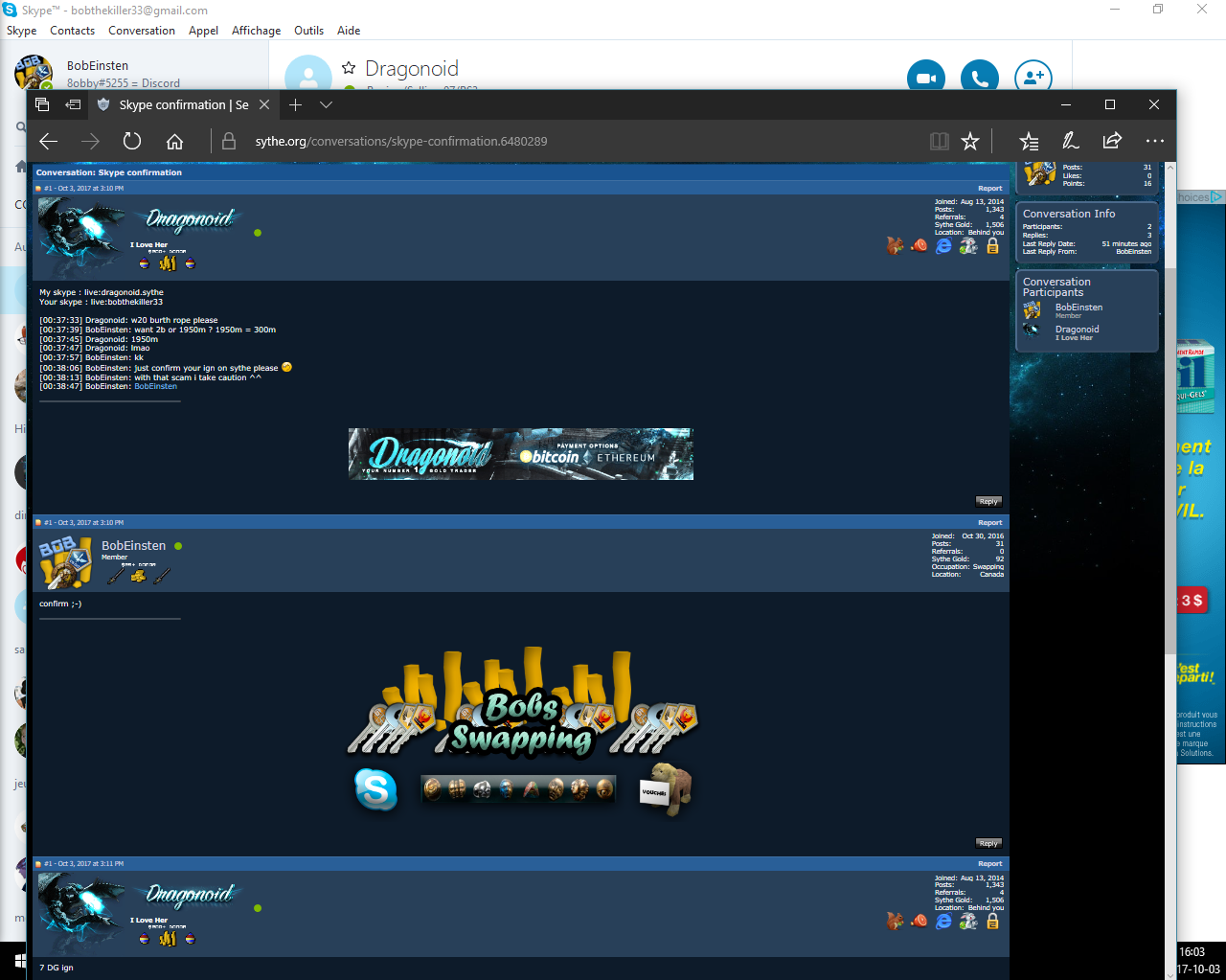The height and width of the screenshot is (980, 1226).
Task: Click the forward navigation arrow in Edge
Action: (90, 142)
